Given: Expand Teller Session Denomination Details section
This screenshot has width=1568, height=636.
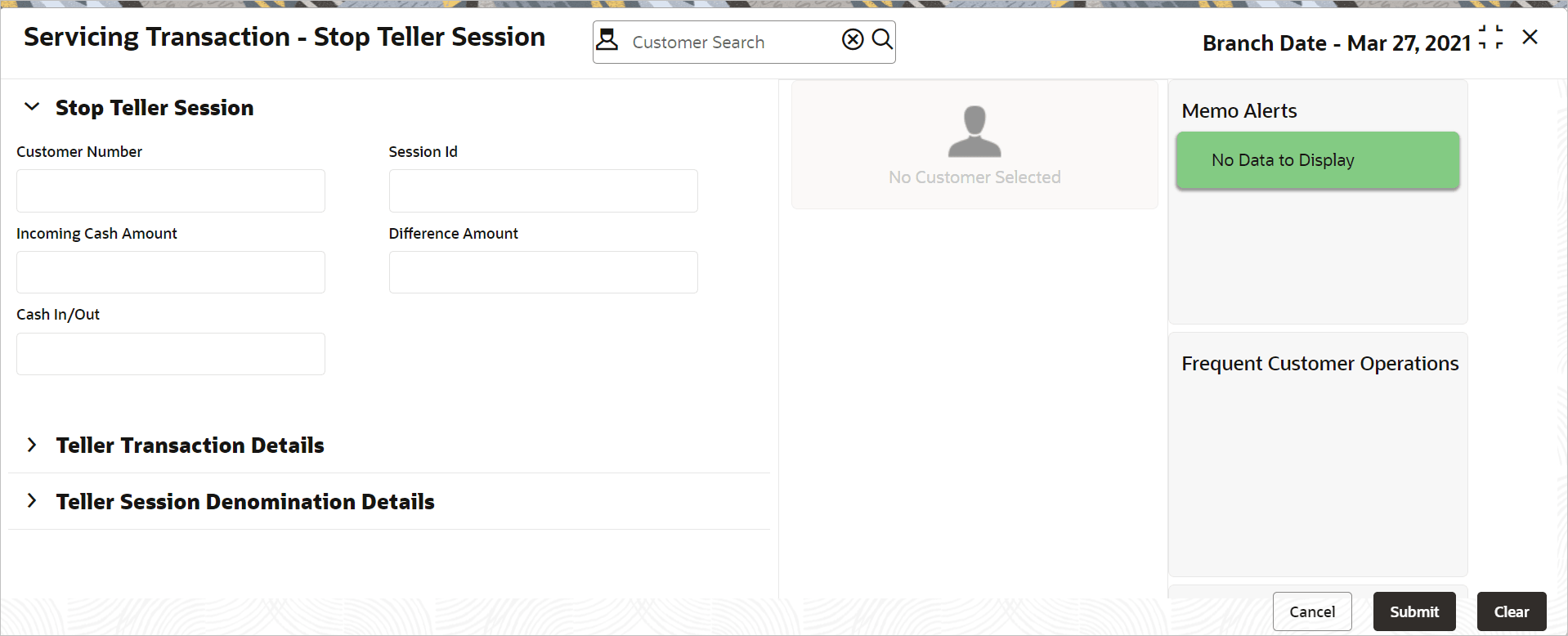Looking at the screenshot, I should click(x=32, y=501).
